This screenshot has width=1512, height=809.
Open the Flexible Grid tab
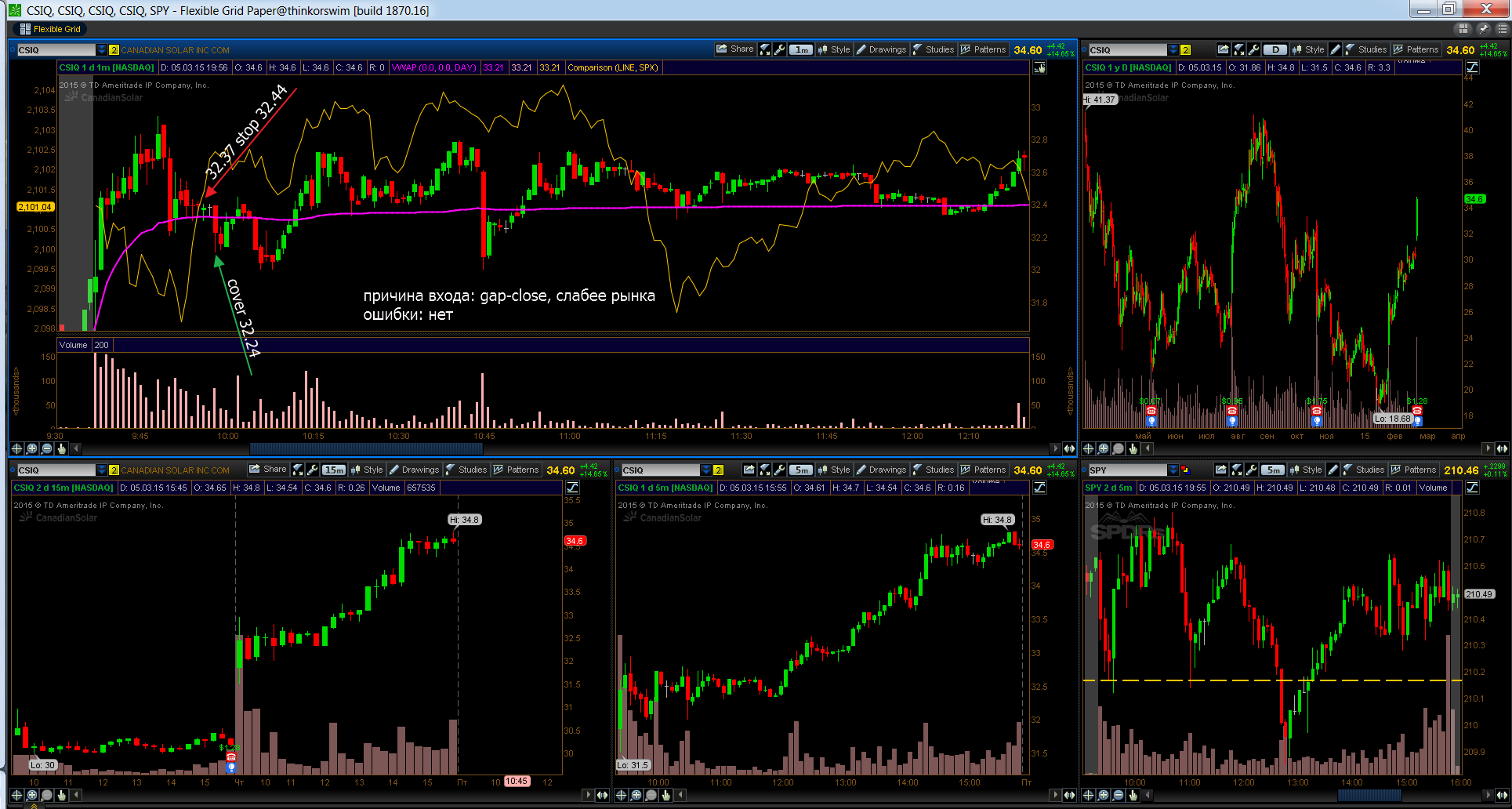pyautogui.click(x=50, y=29)
